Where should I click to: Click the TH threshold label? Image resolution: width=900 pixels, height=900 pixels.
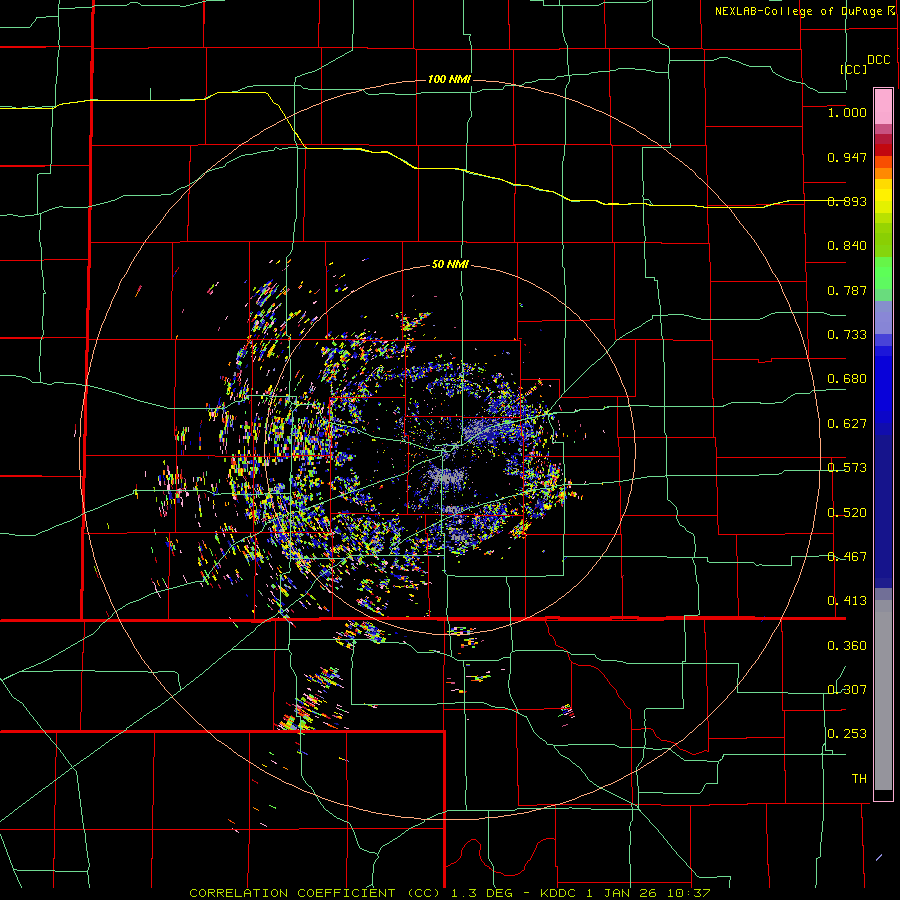(859, 779)
